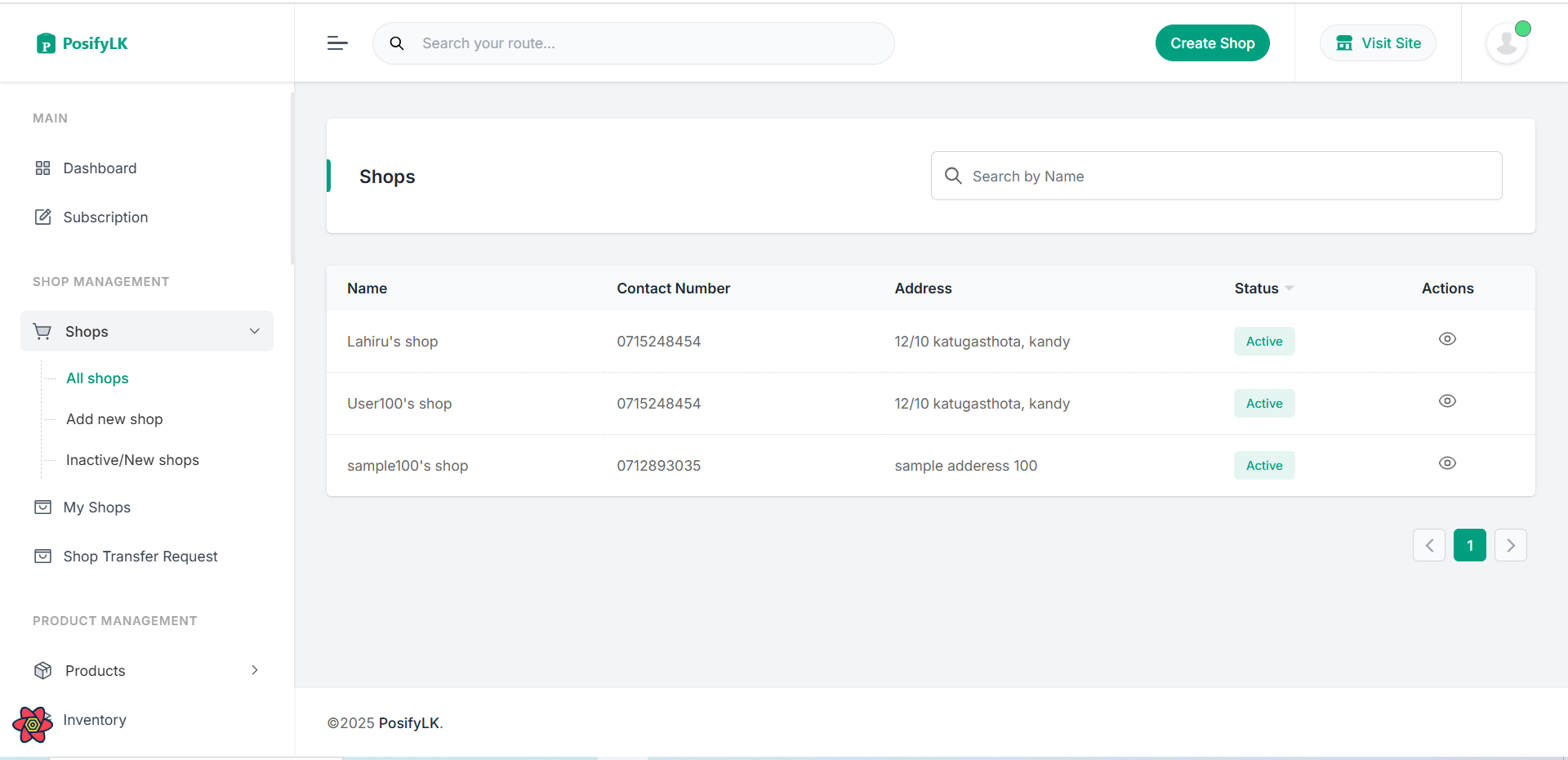Open Visit Site
The height and width of the screenshot is (760, 1568).
coord(1378,42)
